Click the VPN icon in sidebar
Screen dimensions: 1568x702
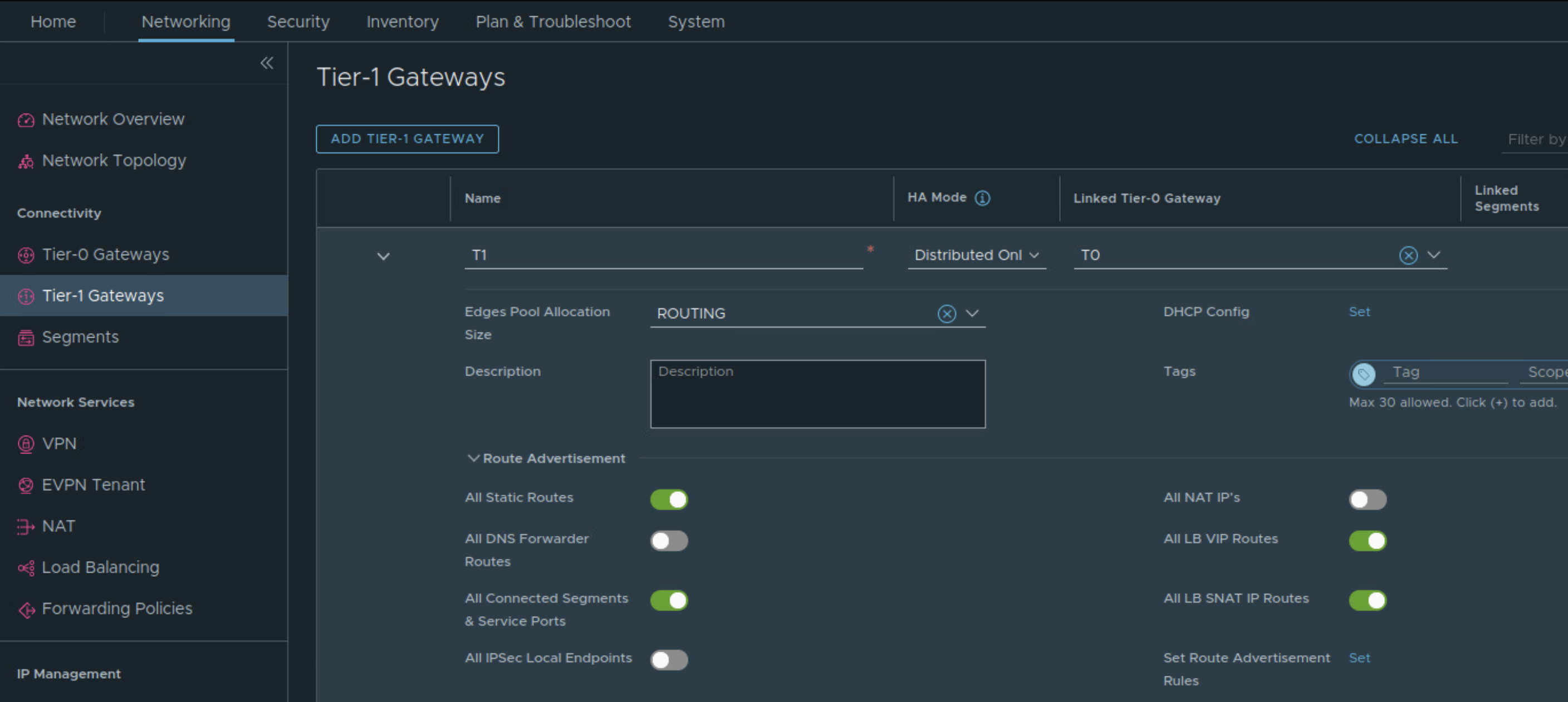26,445
